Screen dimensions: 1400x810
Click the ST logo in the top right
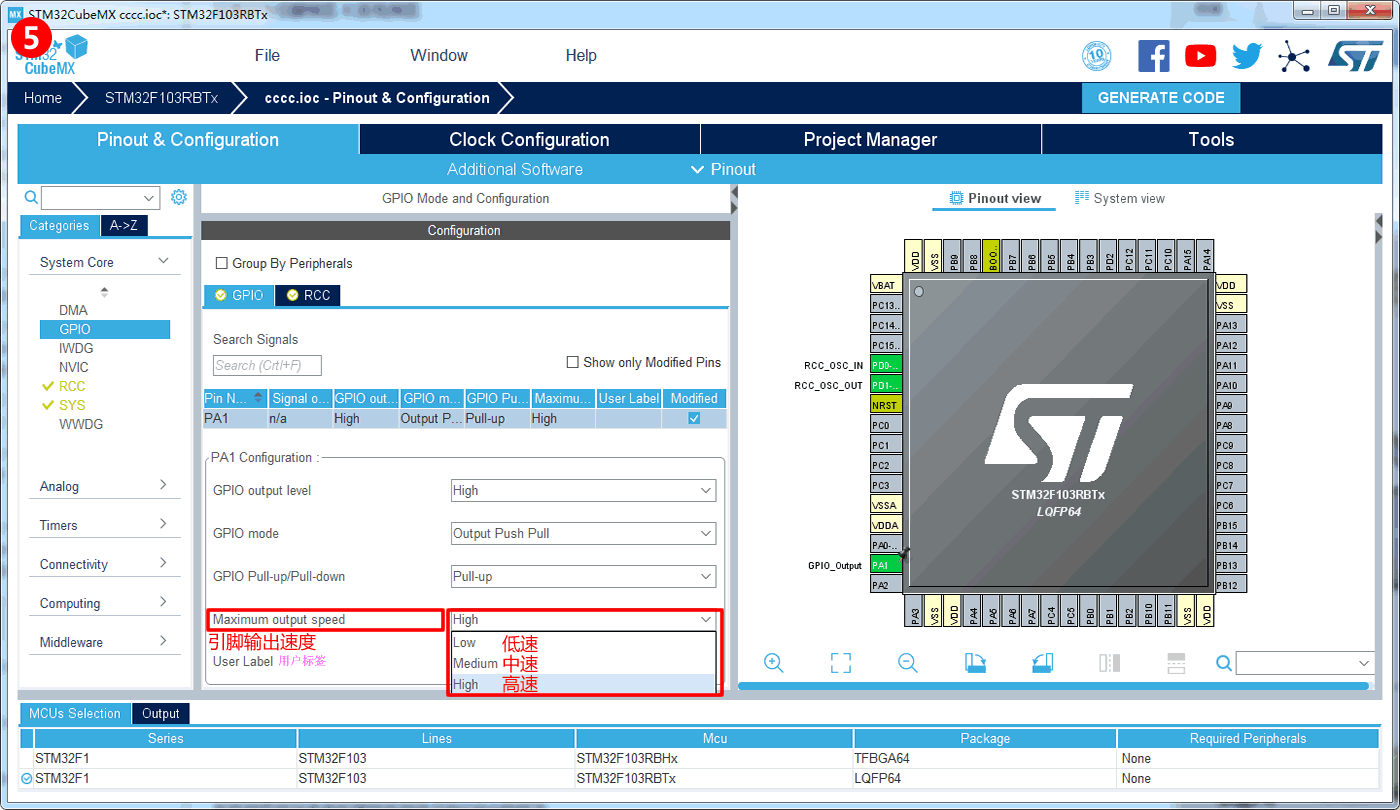[x=1354, y=56]
